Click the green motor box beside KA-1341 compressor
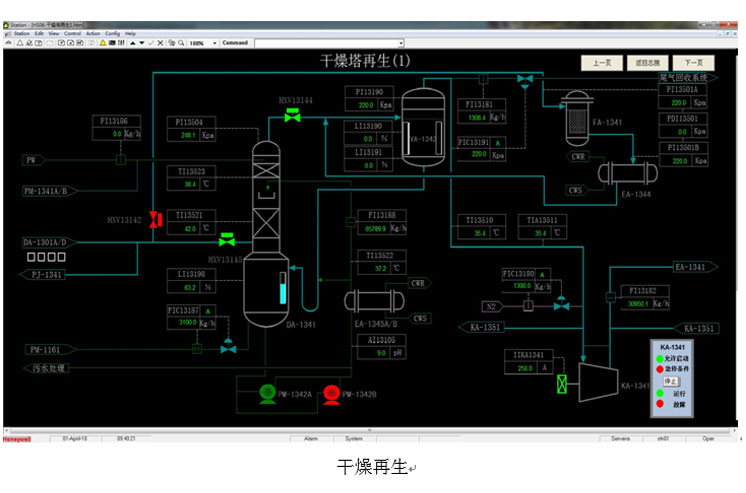 click(562, 384)
